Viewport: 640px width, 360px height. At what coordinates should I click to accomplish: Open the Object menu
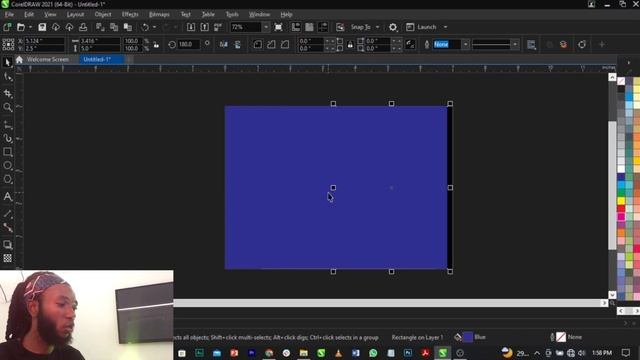pyautogui.click(x=103, y=14)
